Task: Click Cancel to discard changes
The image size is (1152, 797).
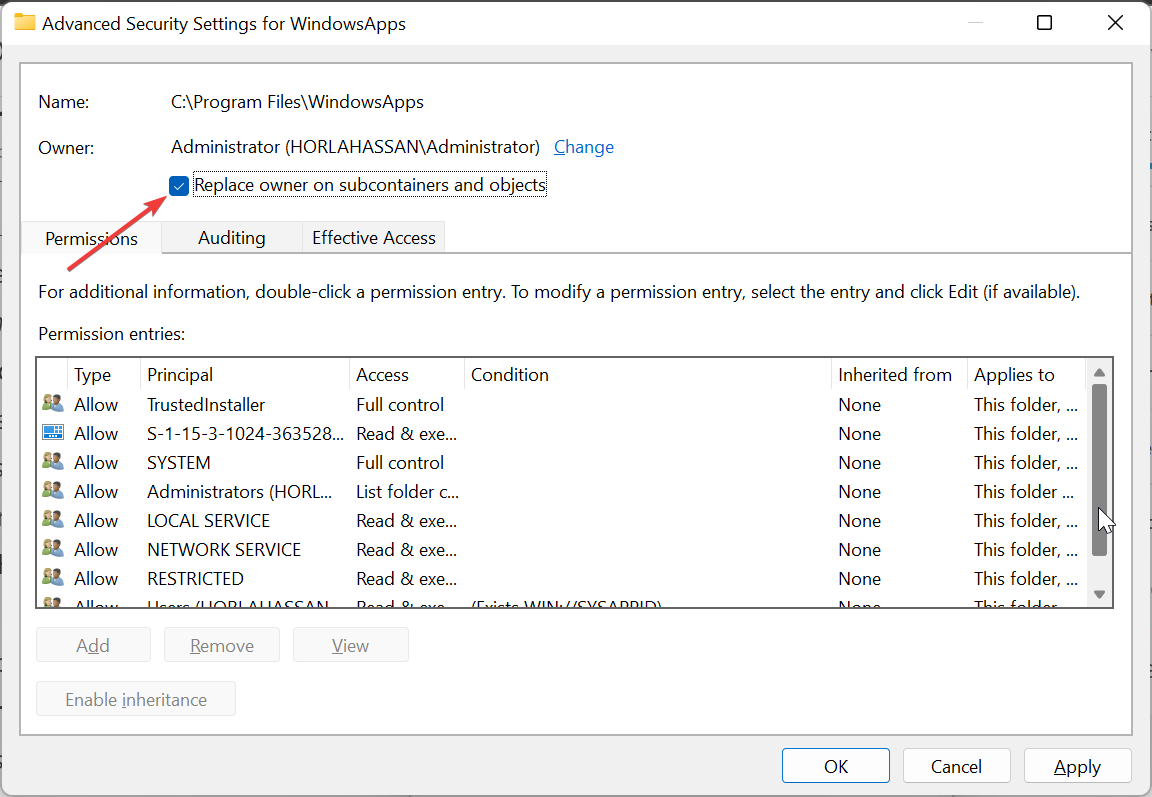Action: (x=956, y=766)
